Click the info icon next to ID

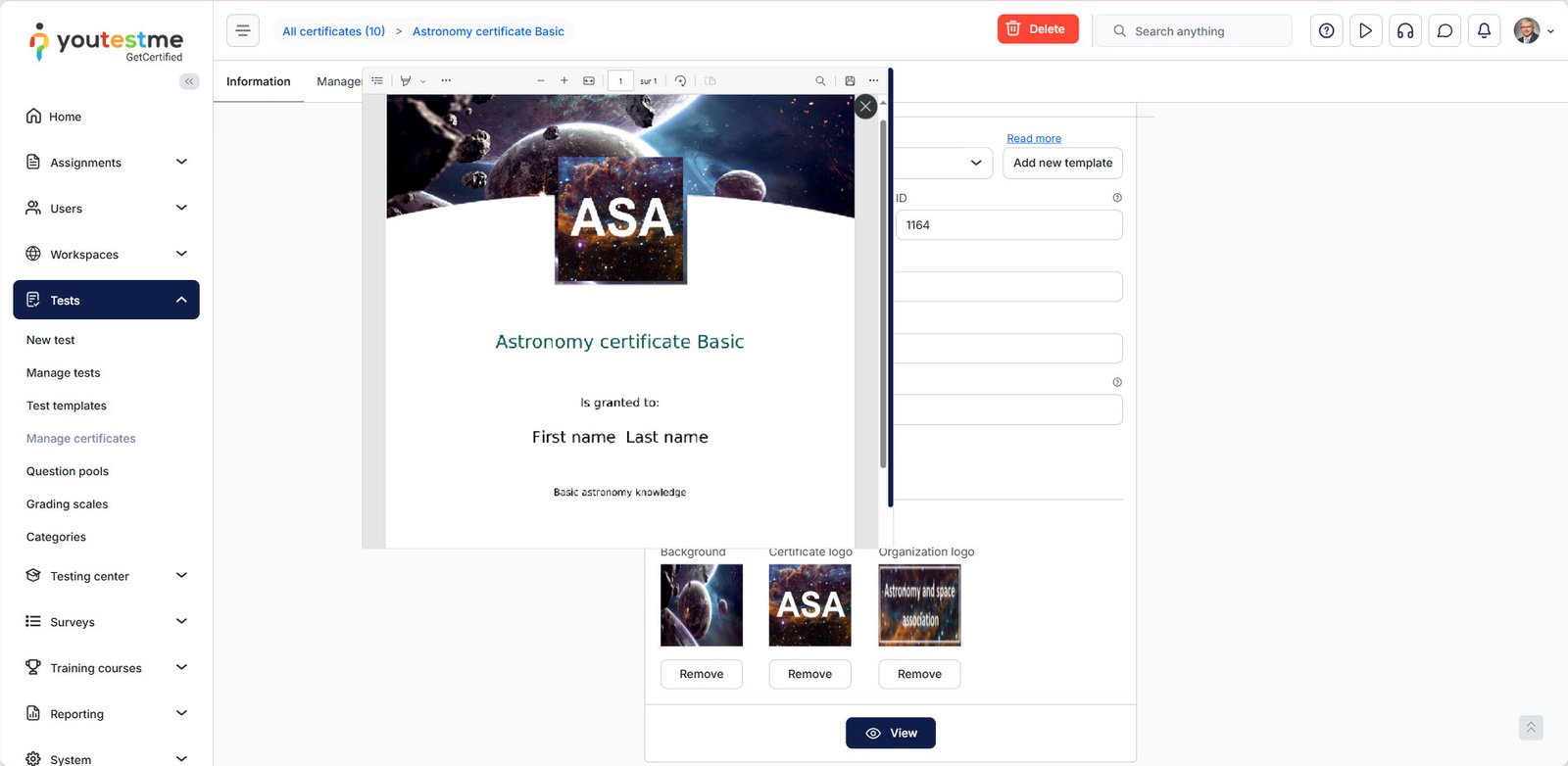coord(1117,198)
